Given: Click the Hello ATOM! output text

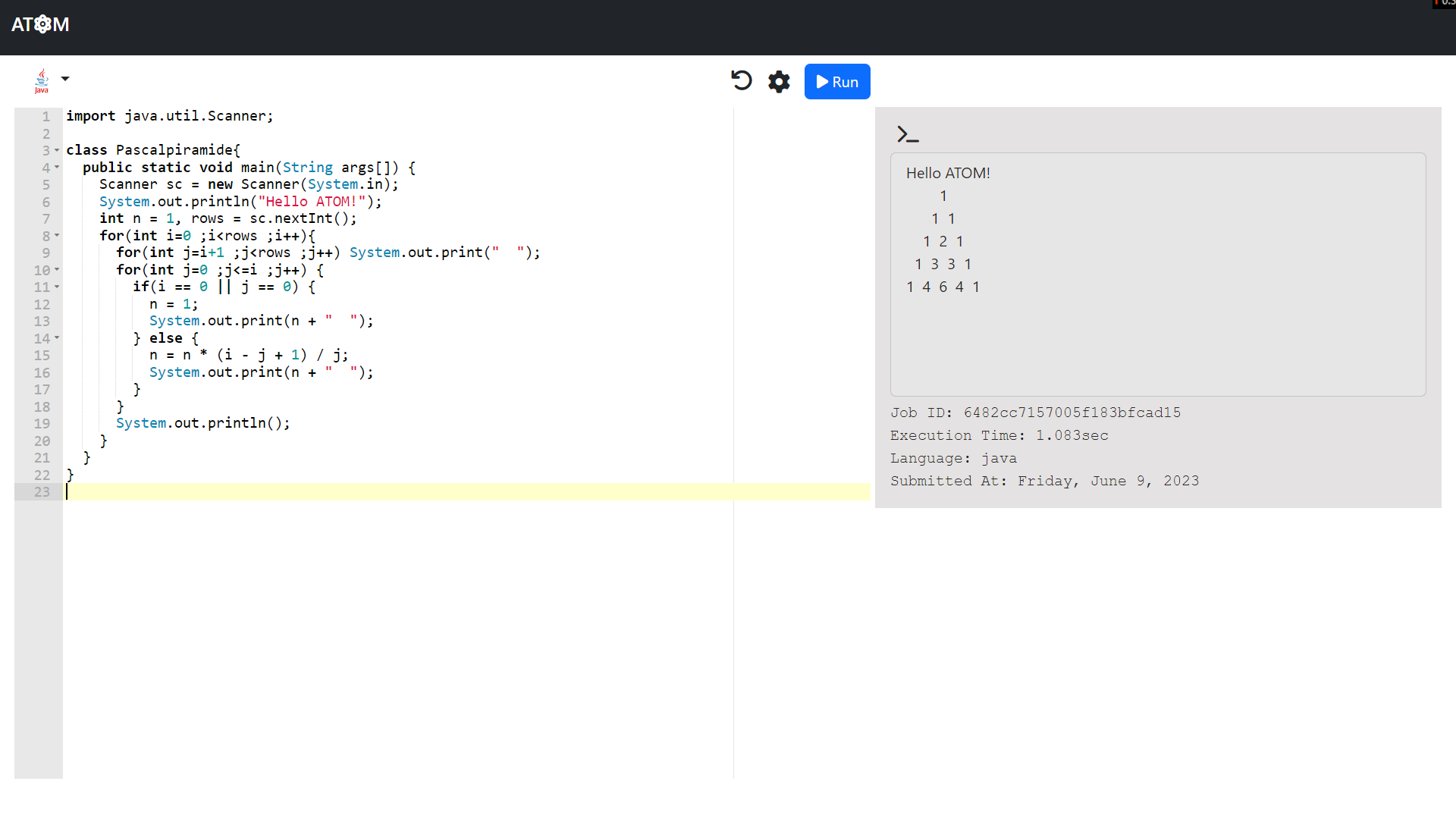Looking at the screenshot, I should coord(948,173).
